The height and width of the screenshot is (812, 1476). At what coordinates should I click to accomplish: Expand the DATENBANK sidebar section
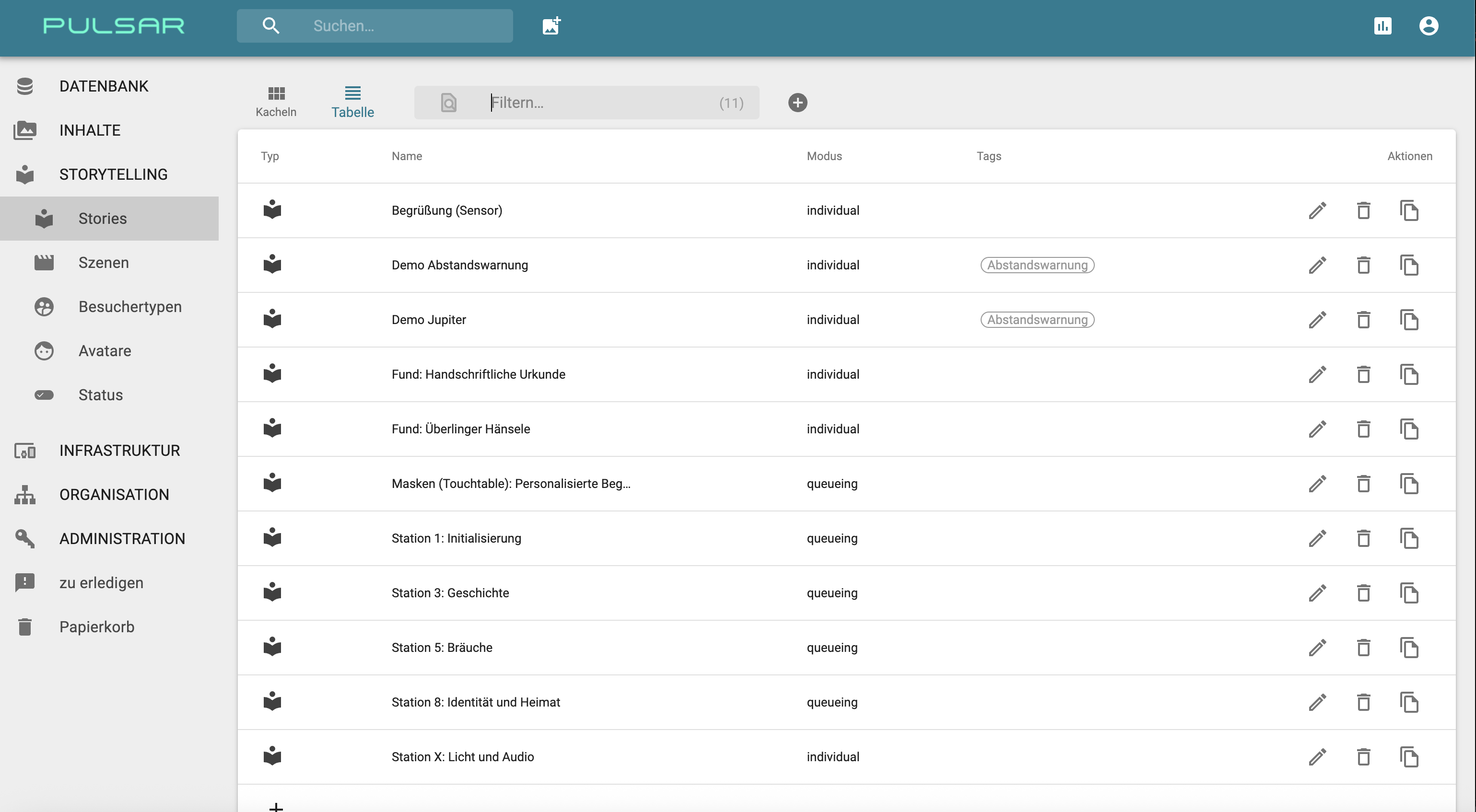point(104,86)
